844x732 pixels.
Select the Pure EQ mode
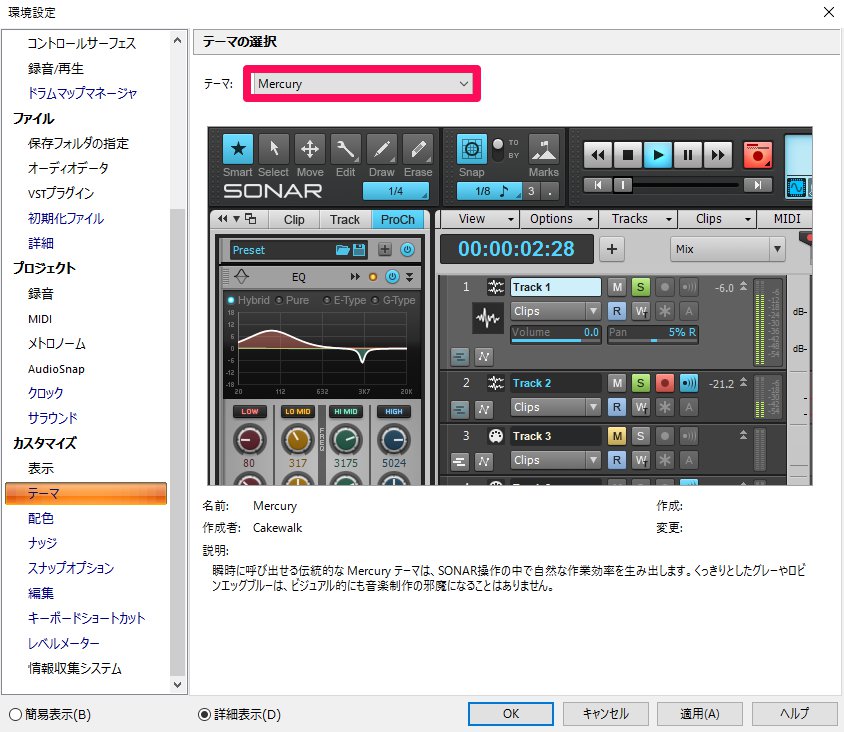(292, 300)
